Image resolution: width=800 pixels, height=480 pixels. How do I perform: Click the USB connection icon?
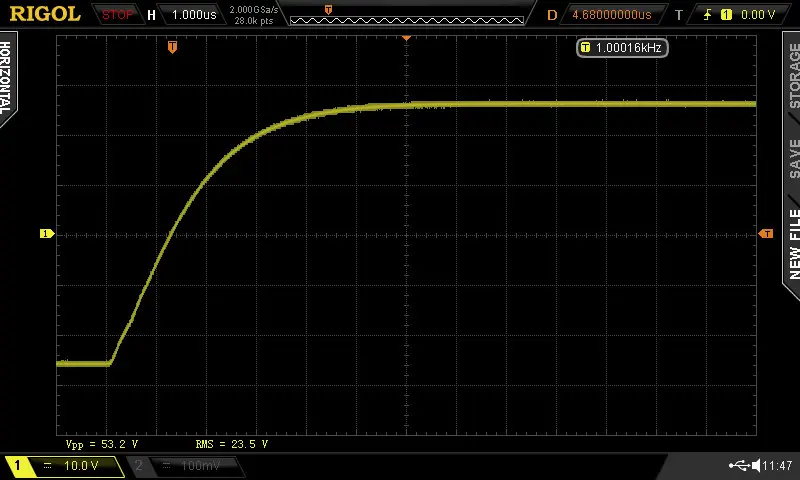click(x=739, y=465)
